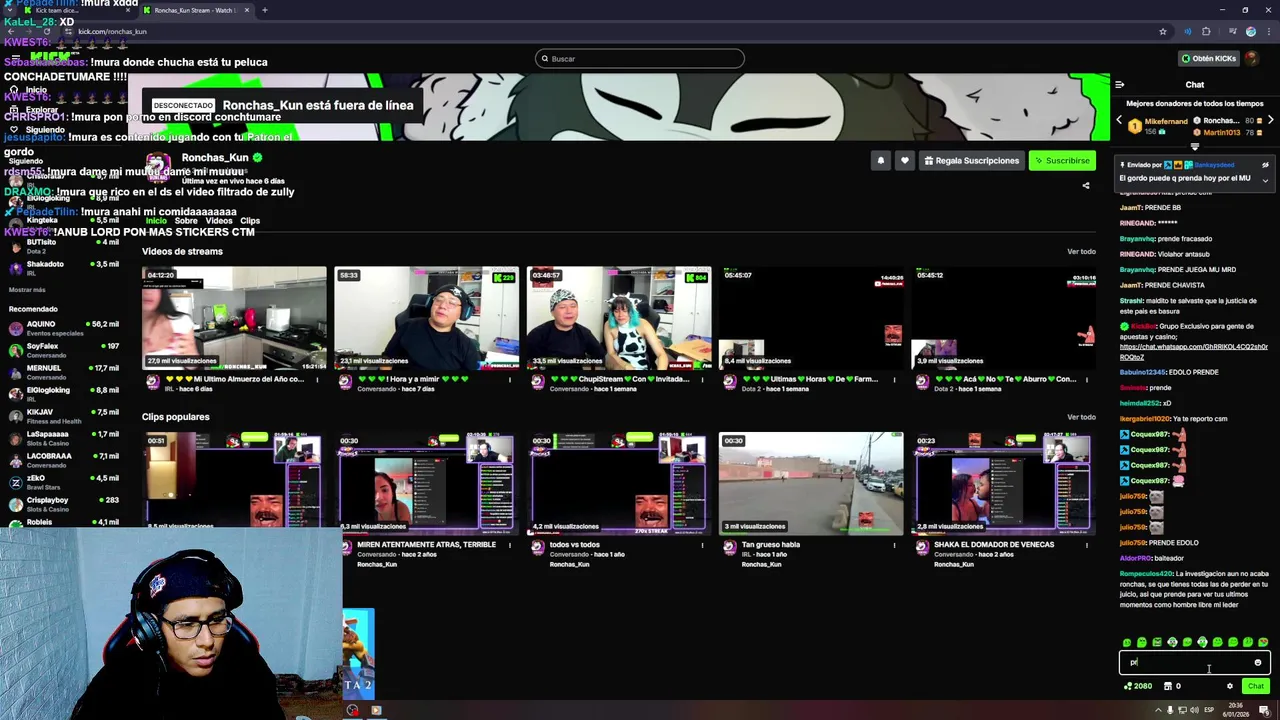Switch to Ronchas_Kun Stream browser tab
The width and height of the screenshot is (1280, 720).
point(195,10)
